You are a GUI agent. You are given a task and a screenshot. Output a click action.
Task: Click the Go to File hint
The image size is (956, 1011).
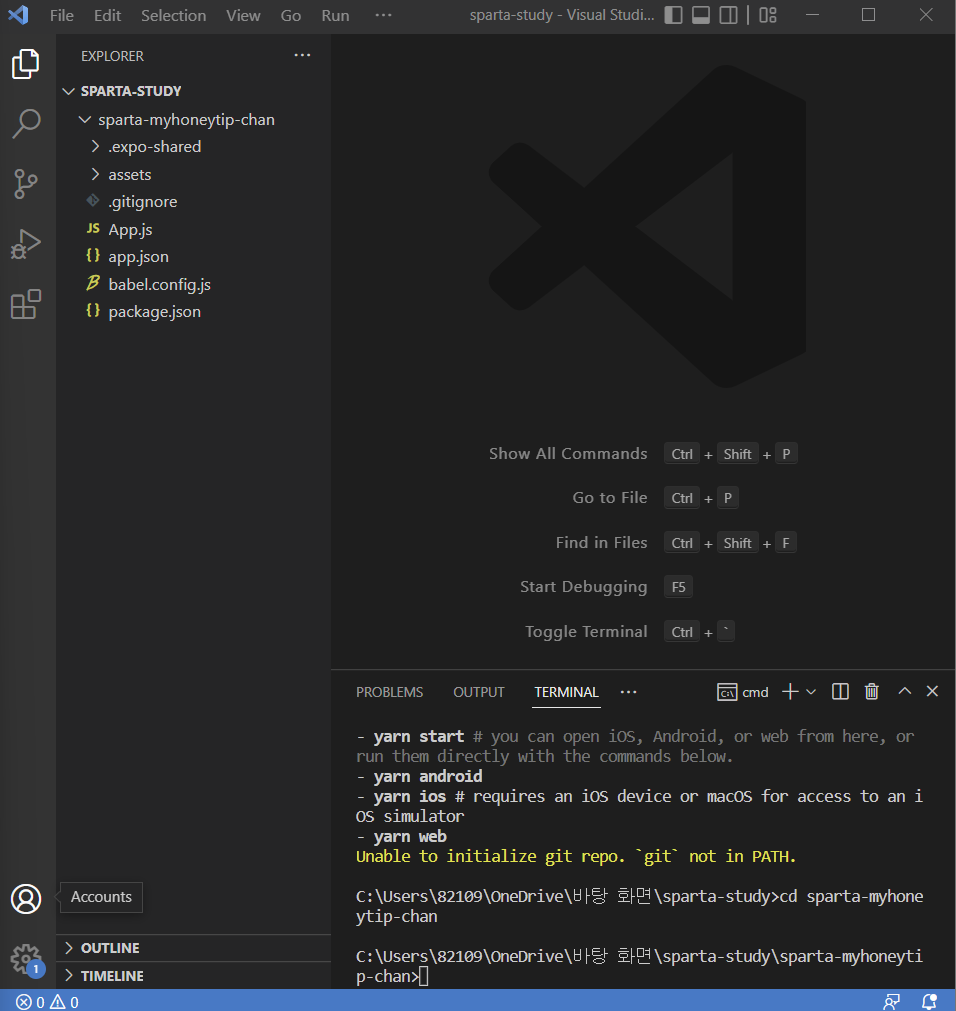point(610,498)
